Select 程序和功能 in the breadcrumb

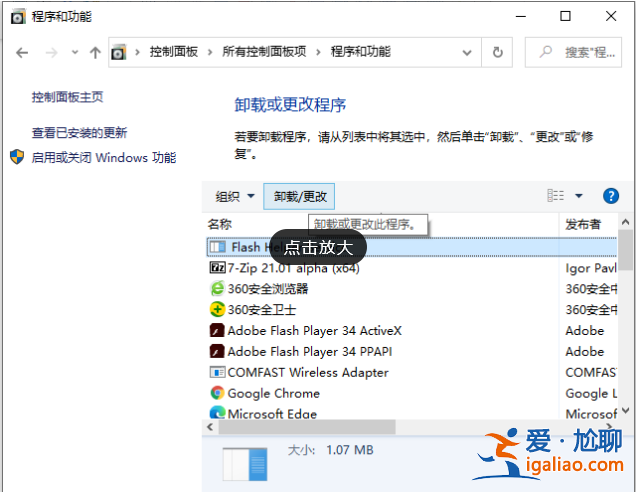(x=361, y=52)
